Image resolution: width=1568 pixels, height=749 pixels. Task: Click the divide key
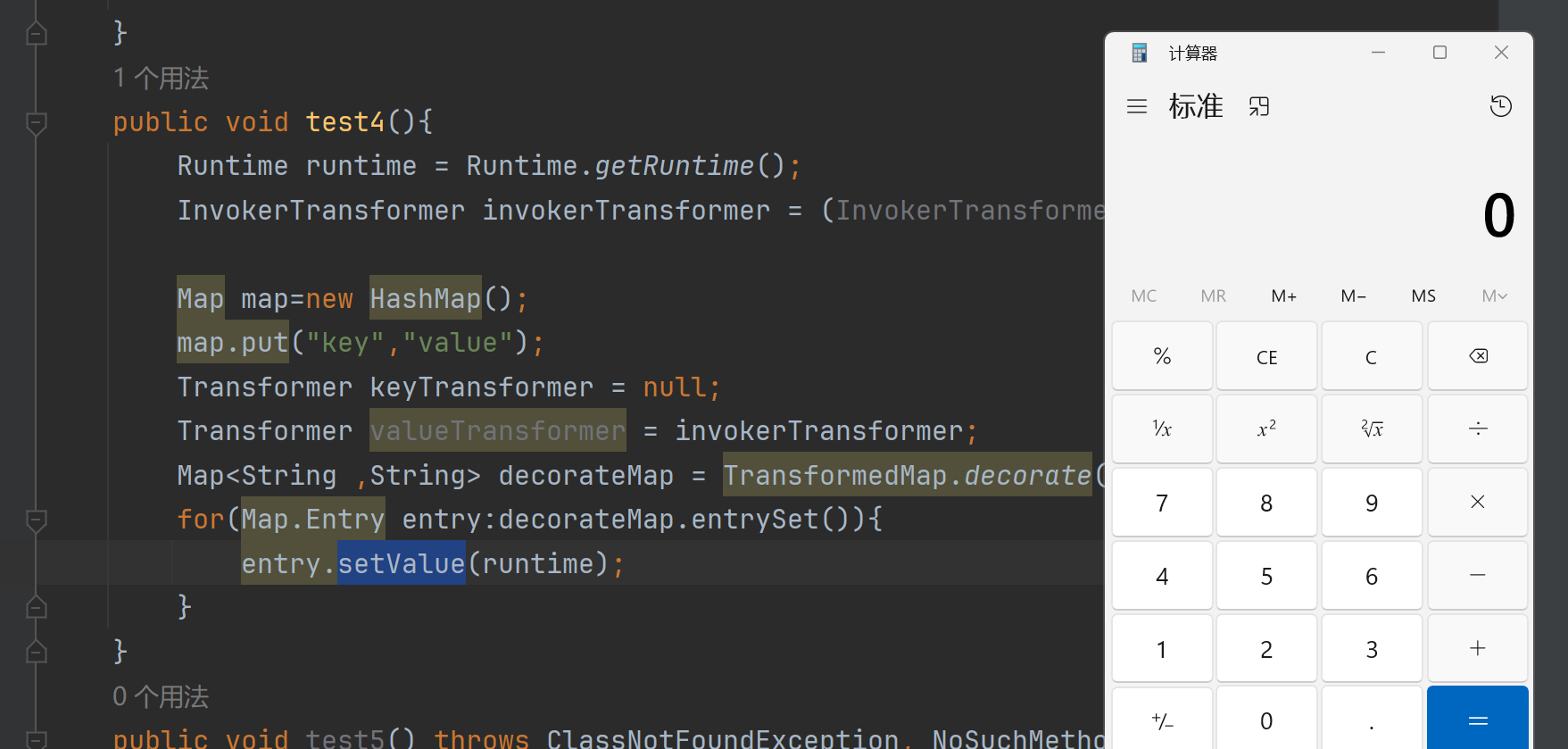tap(1478, 429)
